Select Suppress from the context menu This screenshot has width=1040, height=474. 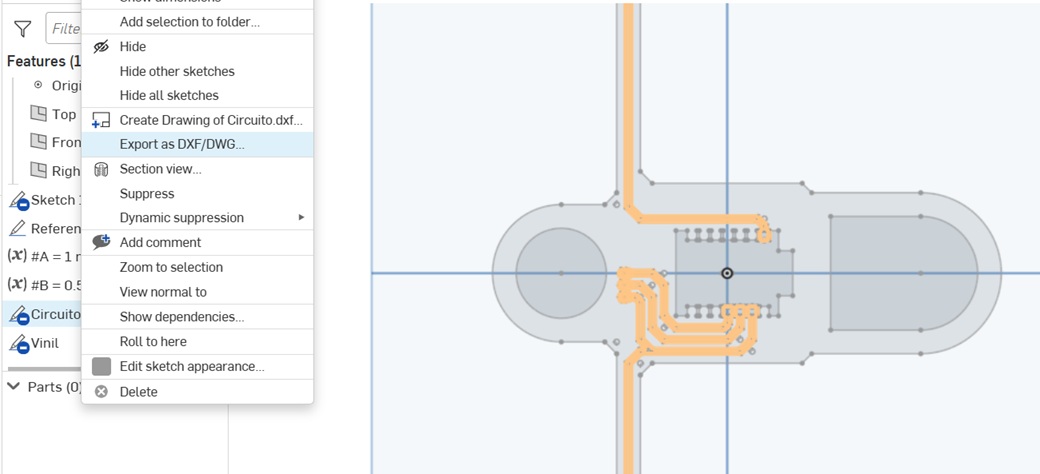(x=147, y=194)
